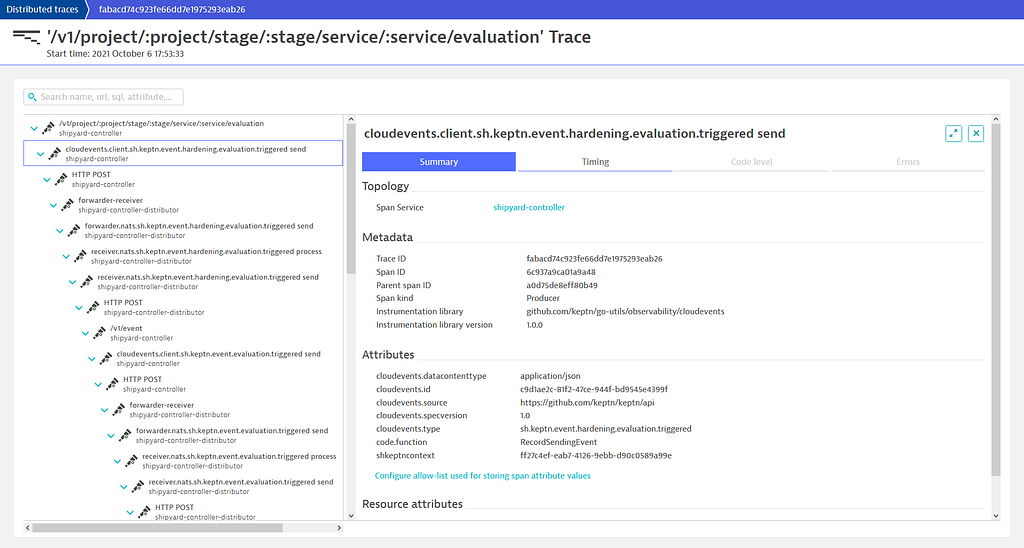Select the /v1/event span row

click(x=183, y=333)
